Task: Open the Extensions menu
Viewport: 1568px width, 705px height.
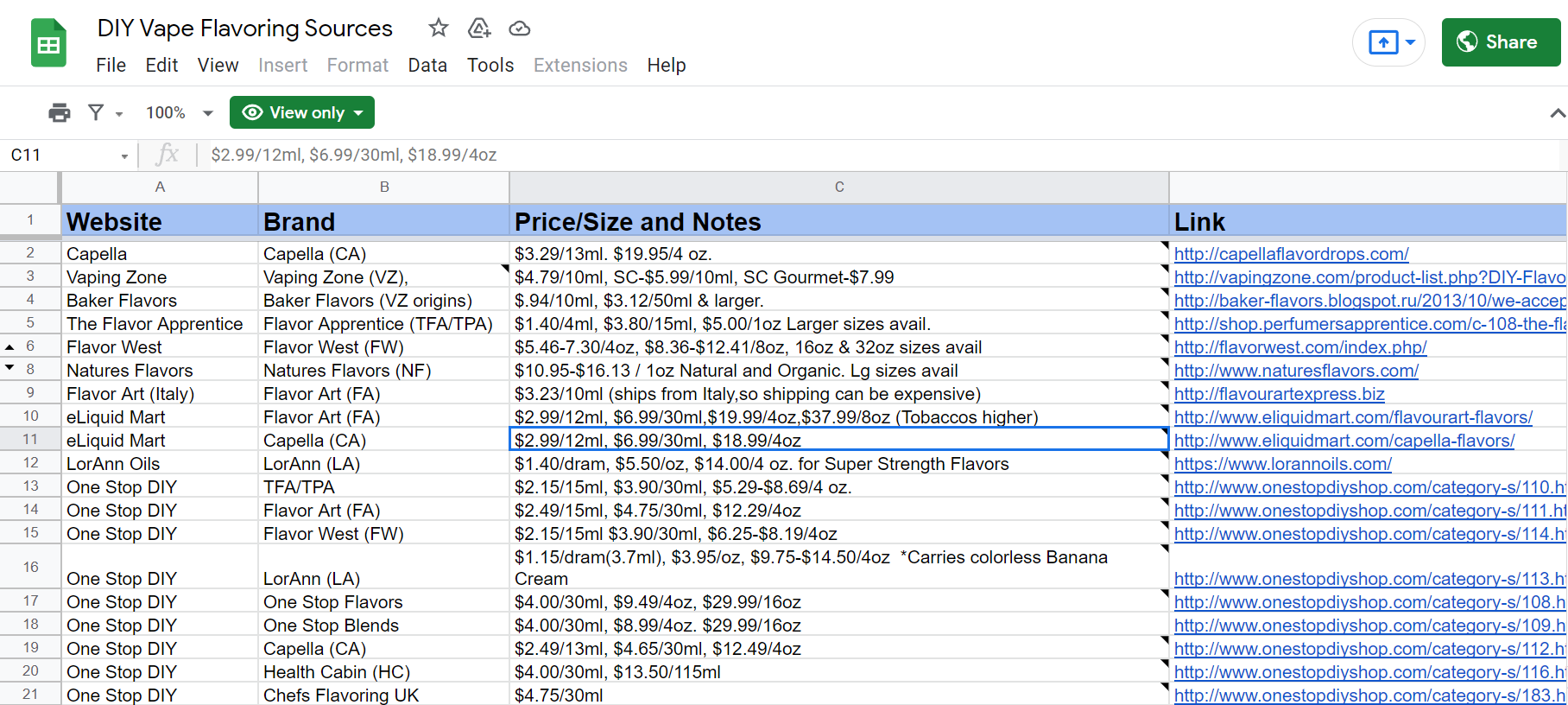Action: coord(580,65)
